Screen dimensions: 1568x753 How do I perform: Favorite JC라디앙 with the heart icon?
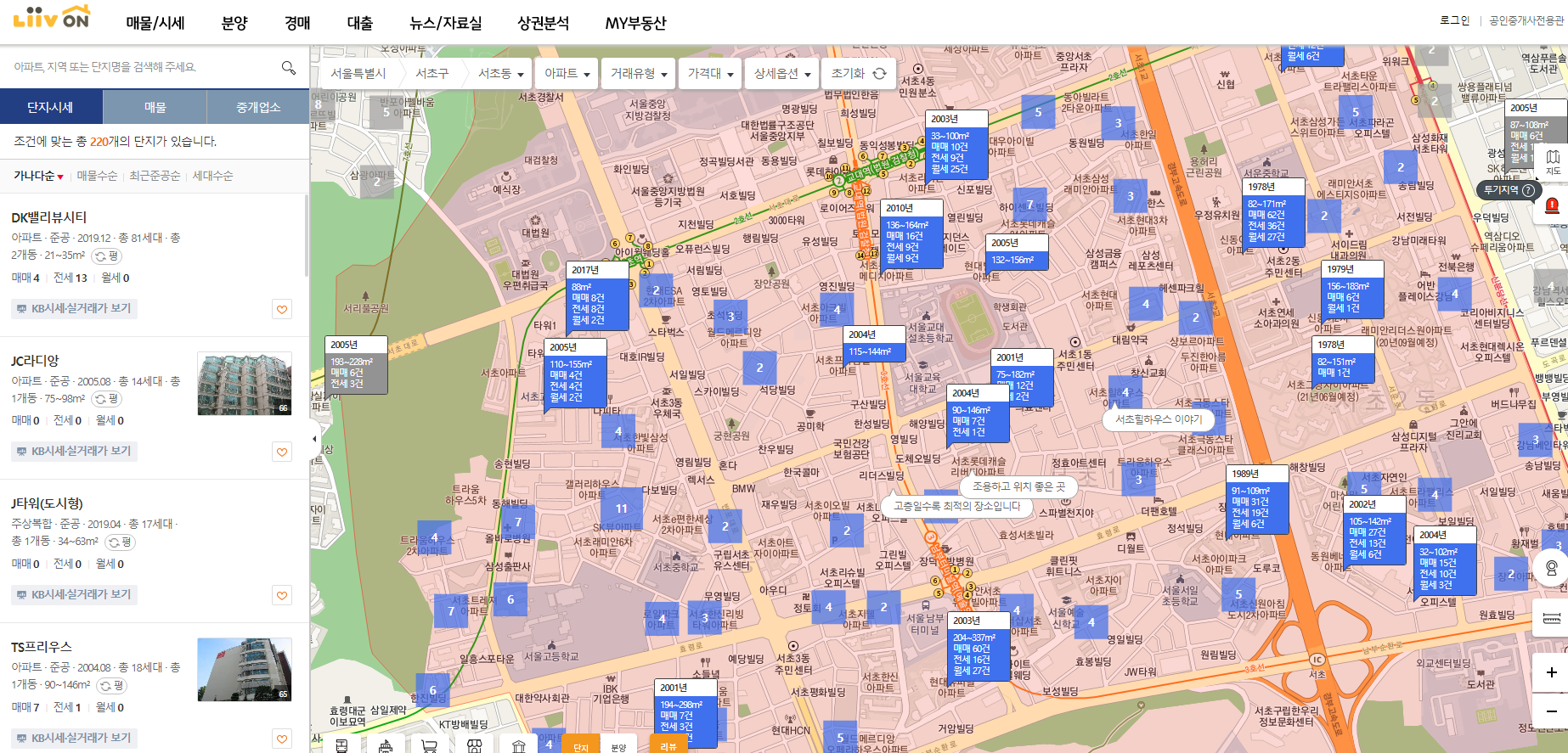click(x=282, y=452)
